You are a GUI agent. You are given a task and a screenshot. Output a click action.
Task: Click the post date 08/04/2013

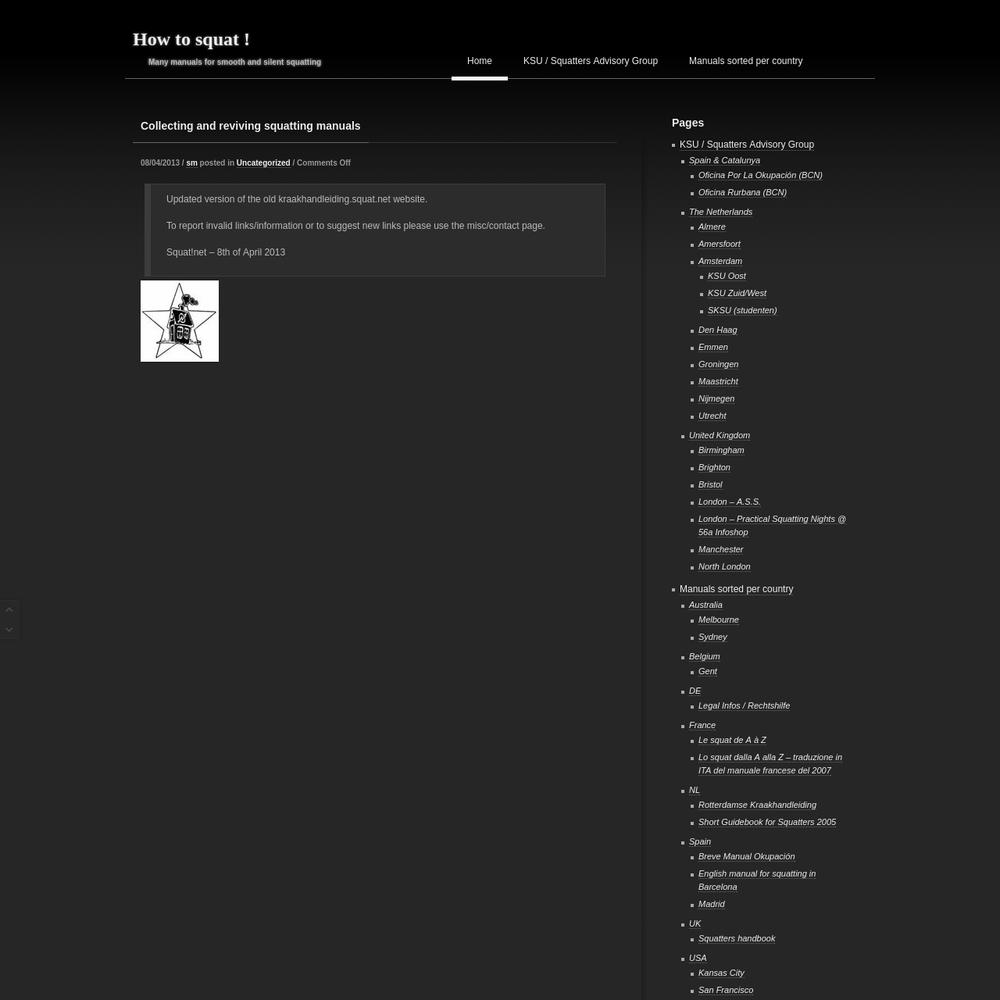point(159,163)
